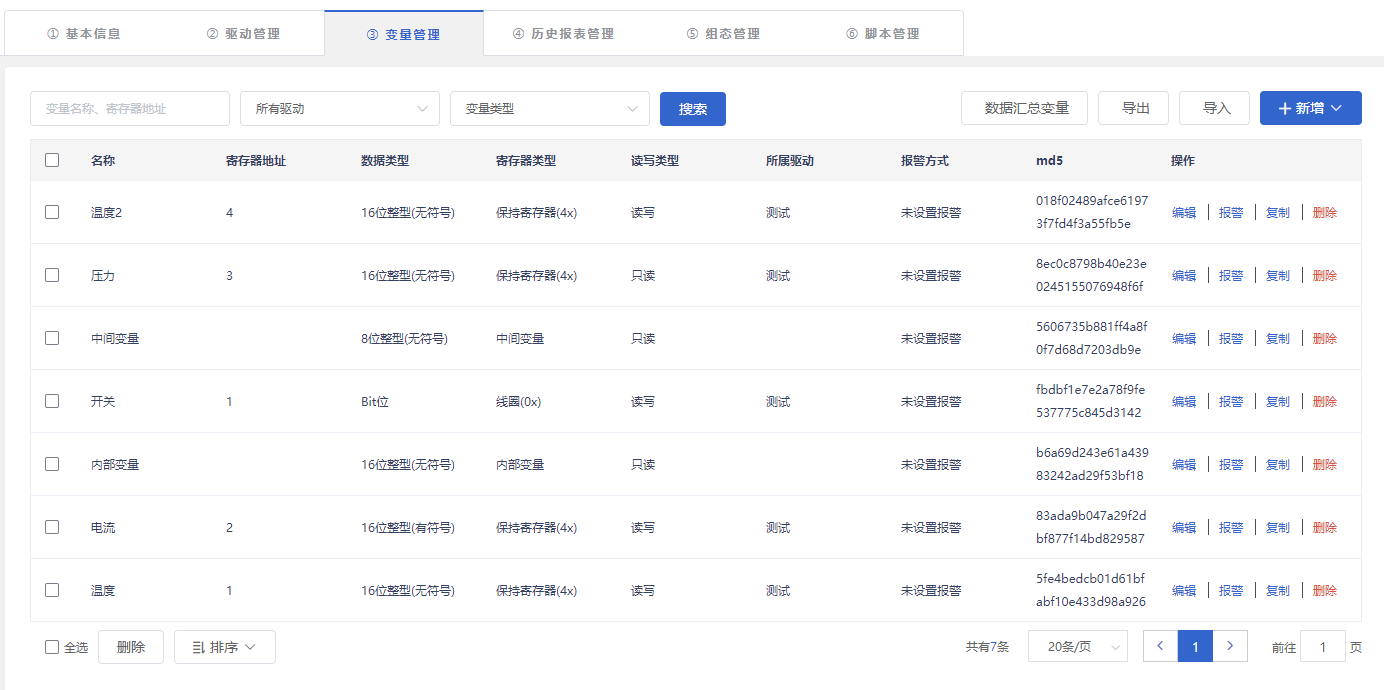Screen dimensions: 1384x690
Task: Open the 基本信息 tab
Action: point(84,33)
